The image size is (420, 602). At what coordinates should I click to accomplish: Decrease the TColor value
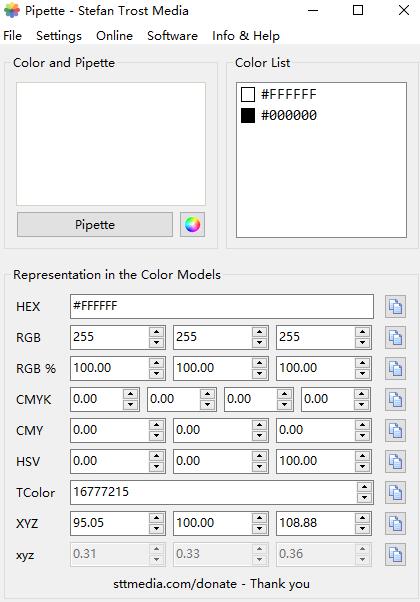pos(364,498)
